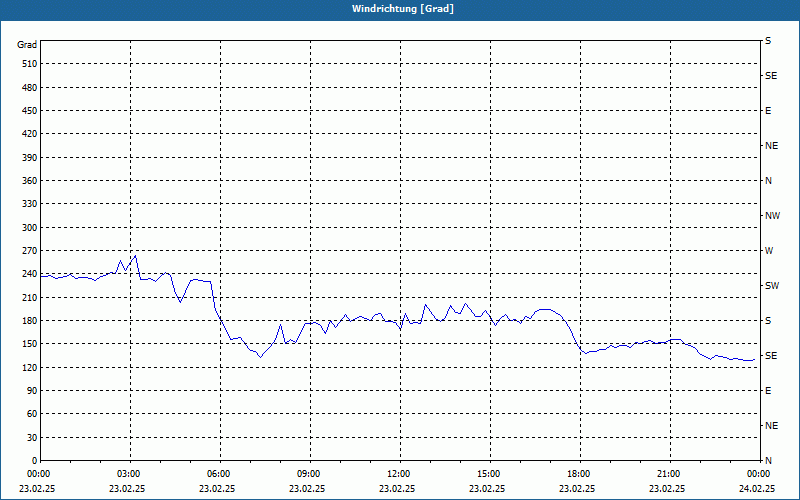Select the W compass label

pyautogui.click(x=769, y=251)
